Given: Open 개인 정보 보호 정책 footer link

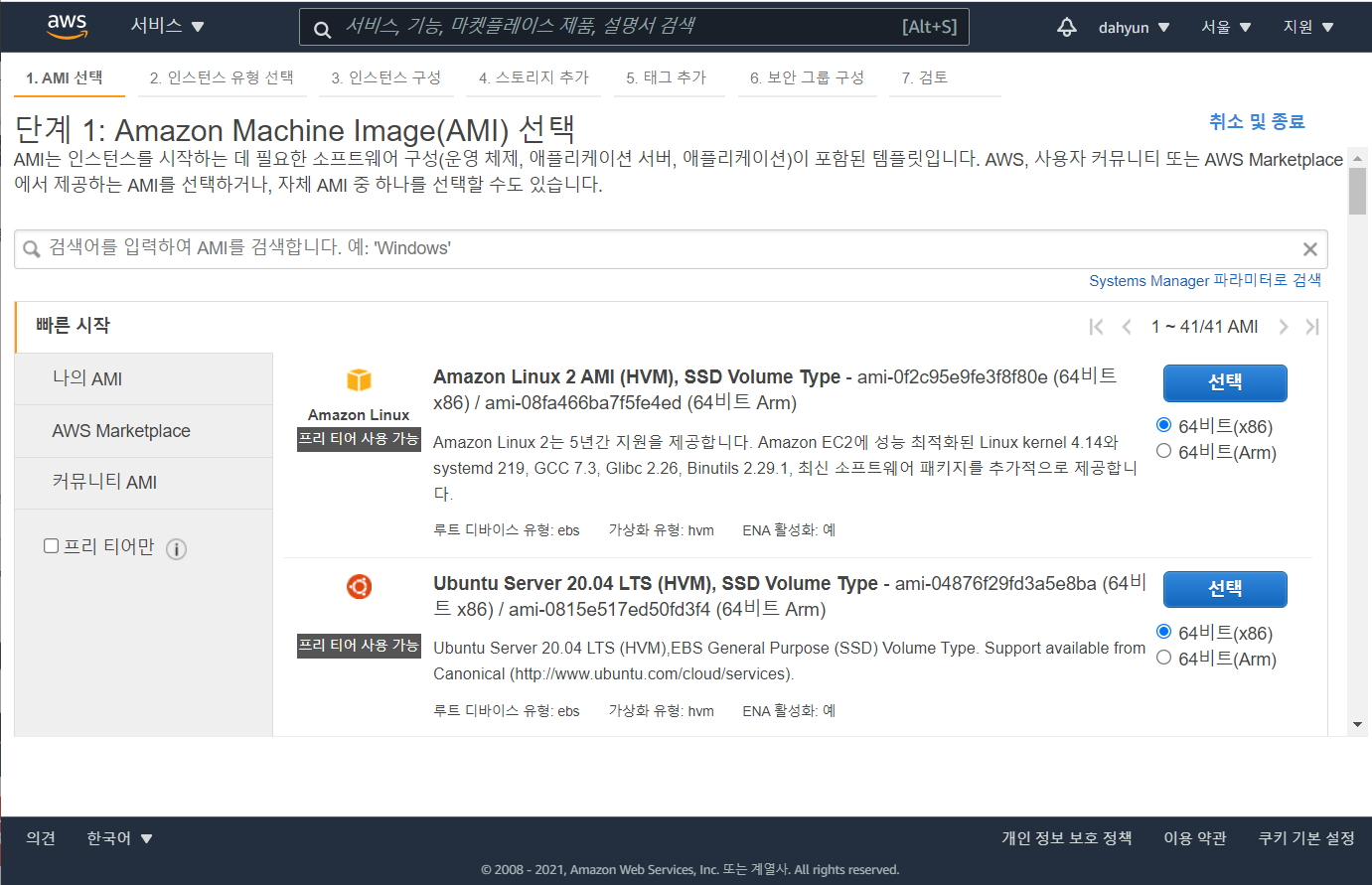Looking at the screenshot, I should [1067, 838].
